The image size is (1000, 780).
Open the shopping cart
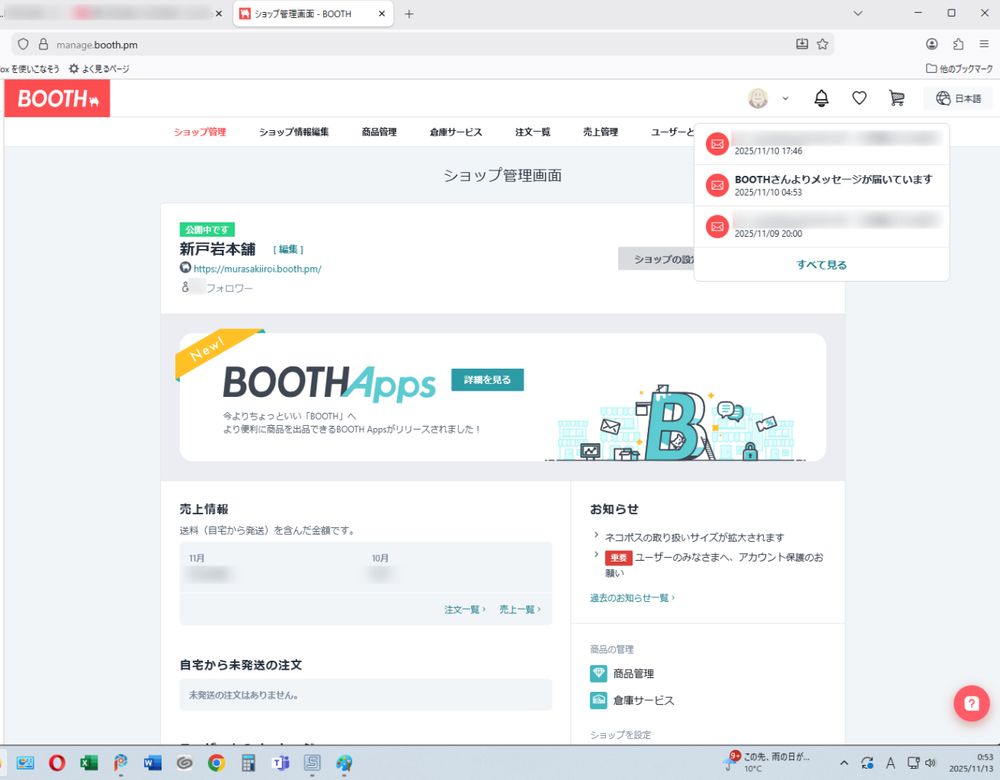897,98
